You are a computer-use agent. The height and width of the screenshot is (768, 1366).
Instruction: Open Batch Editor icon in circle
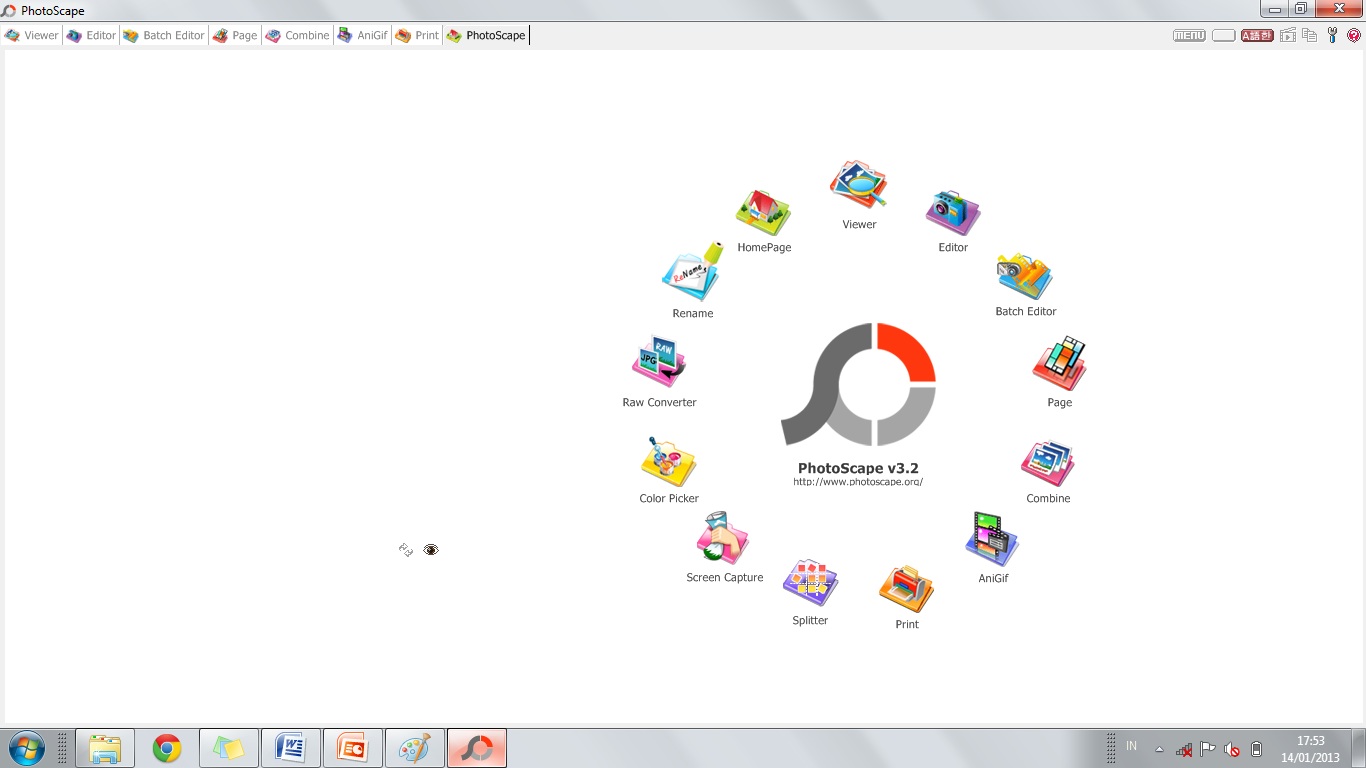pos(1025,276)
